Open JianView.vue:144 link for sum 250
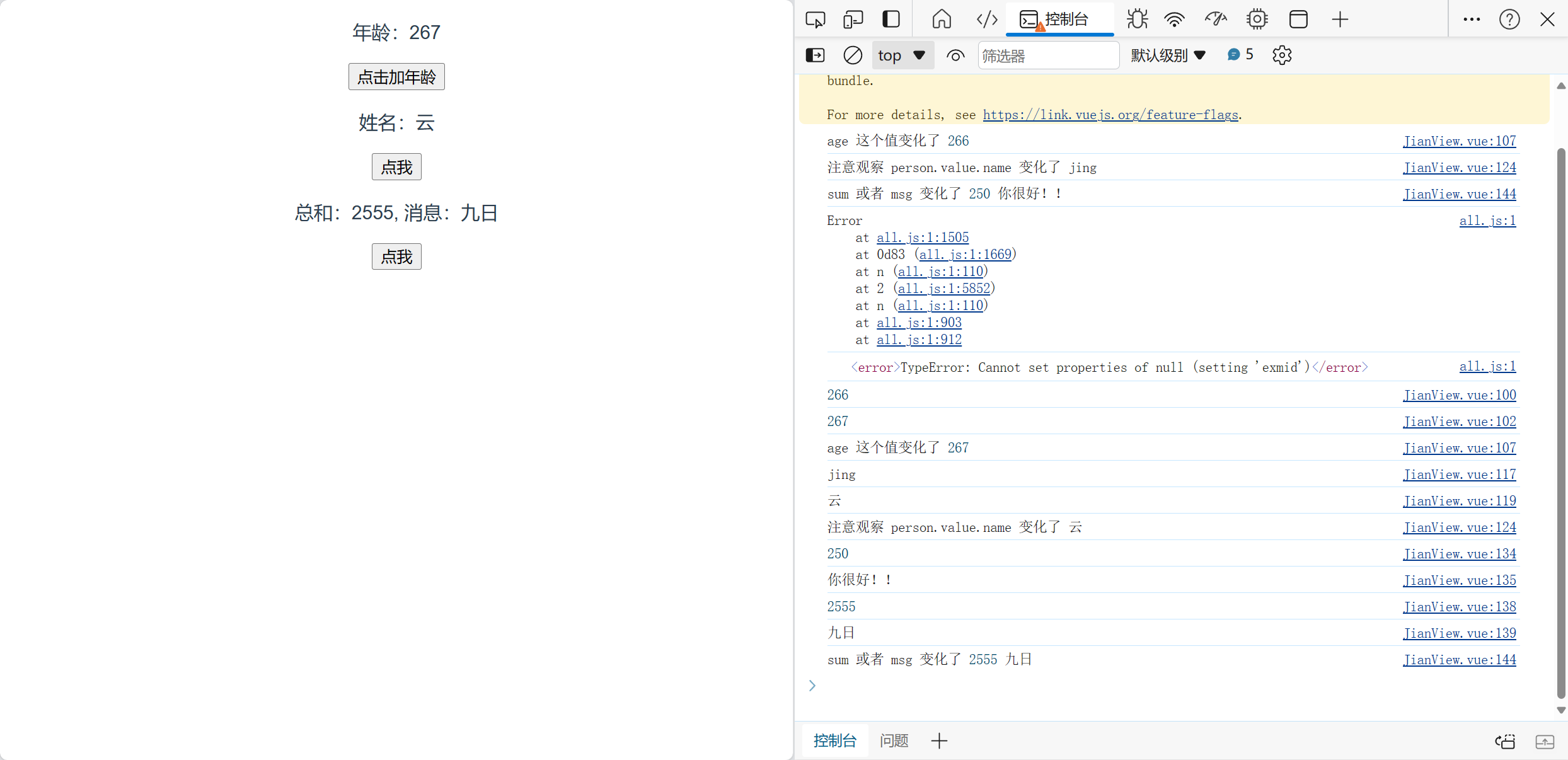The width and height of the screenshot is (1568, 760). 1459,194
